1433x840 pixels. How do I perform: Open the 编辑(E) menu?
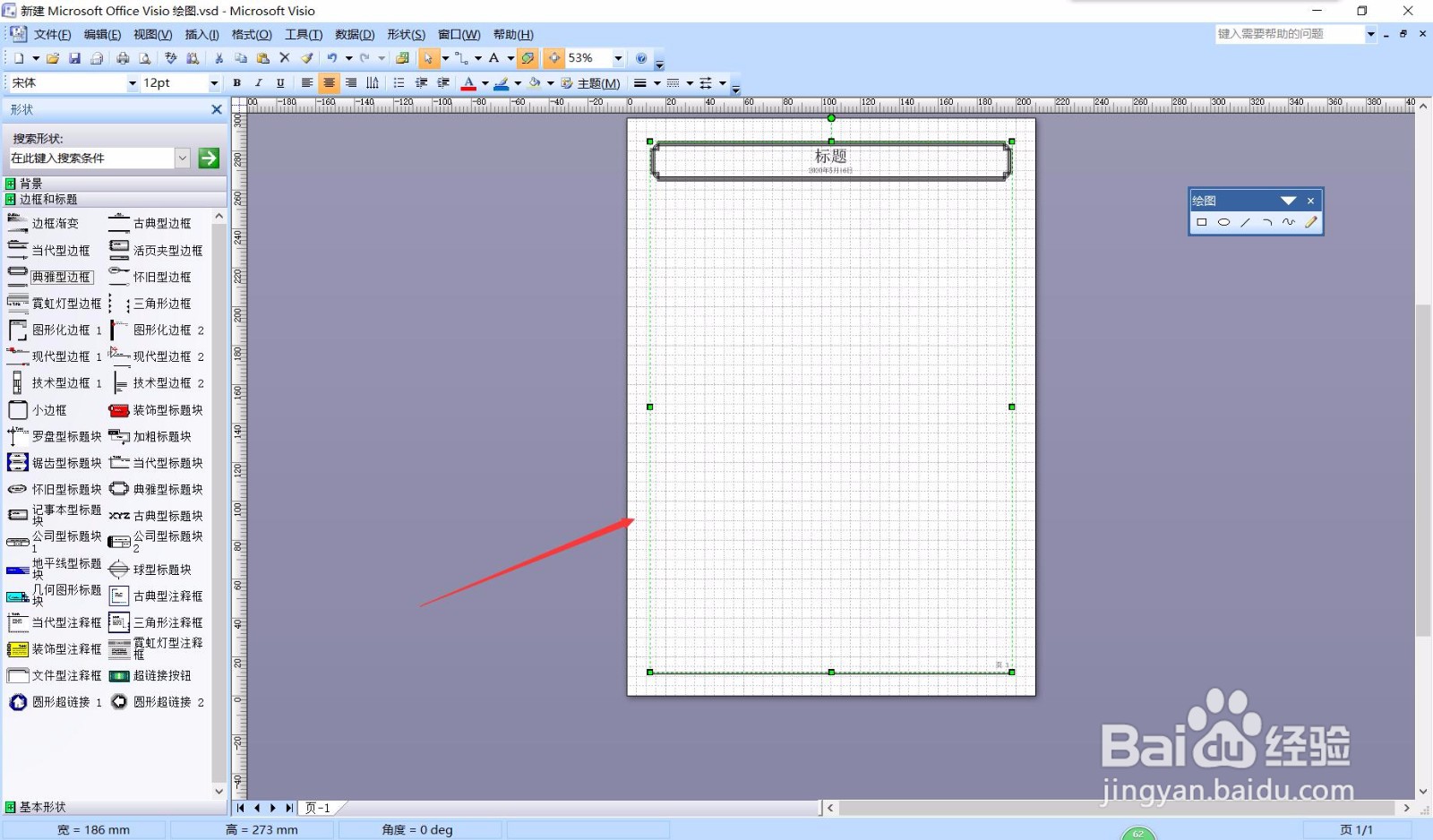pos(102,35)
